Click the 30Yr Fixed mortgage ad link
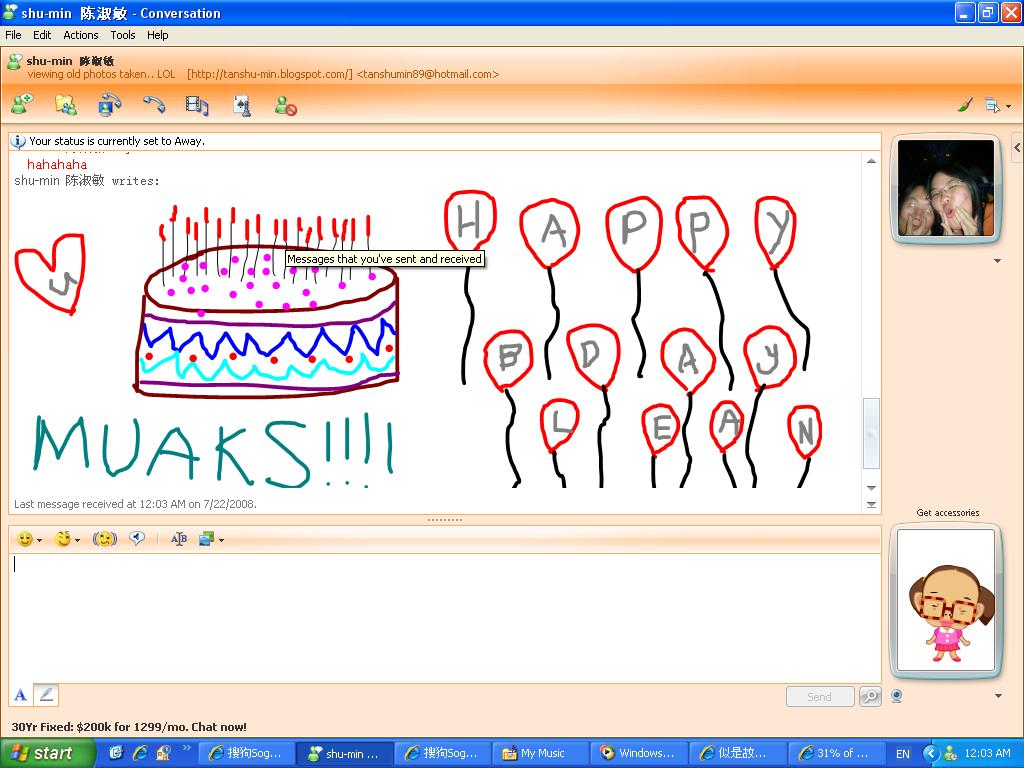 point(129,727)
